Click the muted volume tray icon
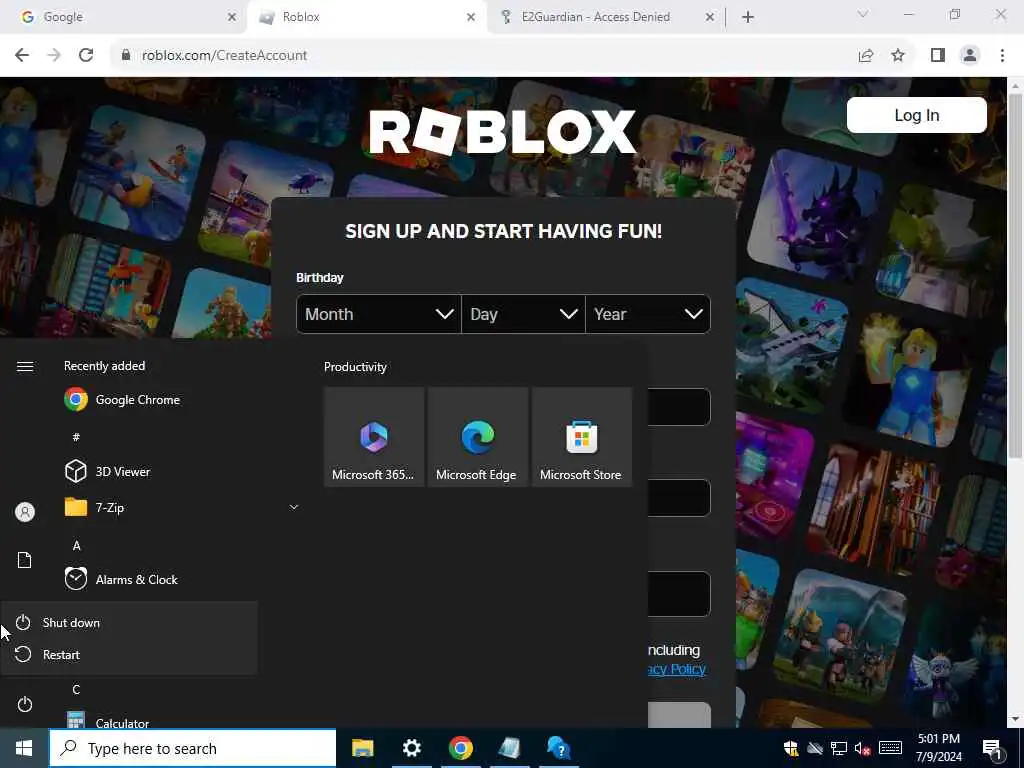 point(862,748)
